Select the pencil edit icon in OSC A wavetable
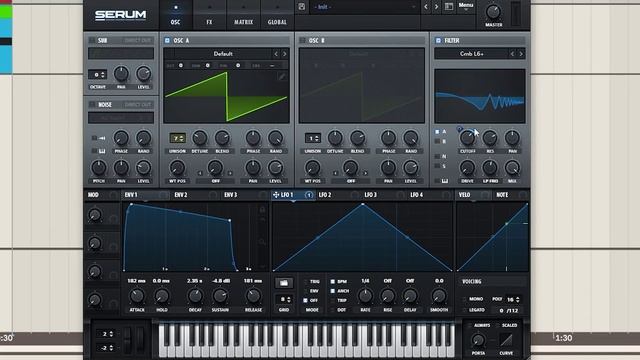 (282, 76)
